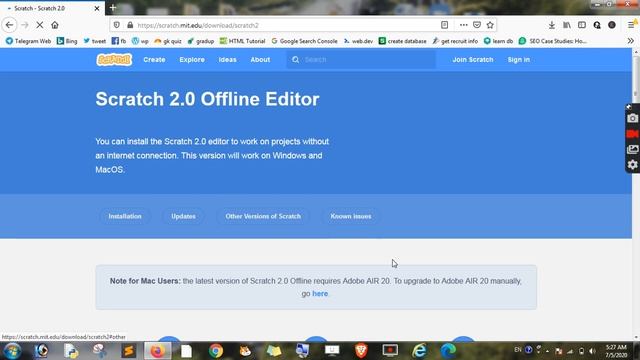Open Sublime Text from the taskbar
640x360 pixels.
coord(128,351)
